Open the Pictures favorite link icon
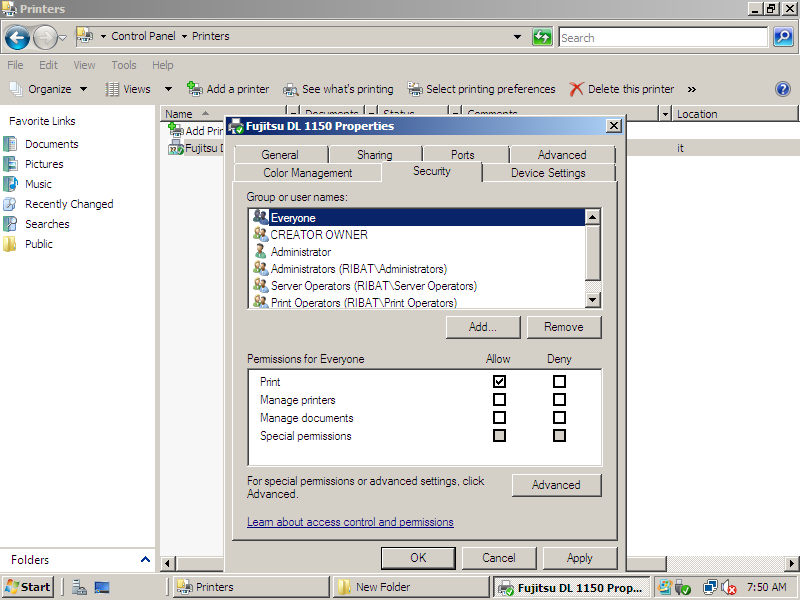Image resolution: width=800 pixels, height=600 pixels. 10,164
